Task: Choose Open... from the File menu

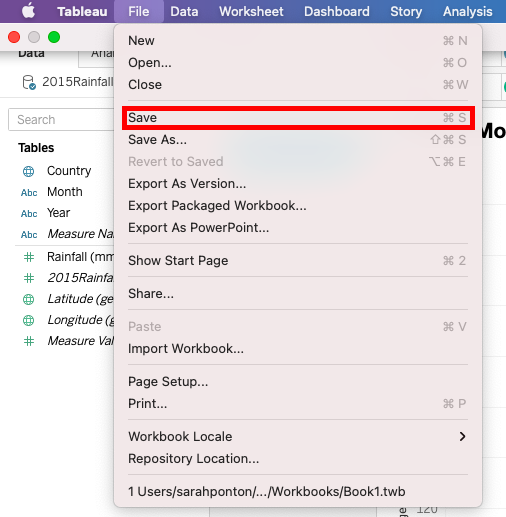Action: click(298, 63)
